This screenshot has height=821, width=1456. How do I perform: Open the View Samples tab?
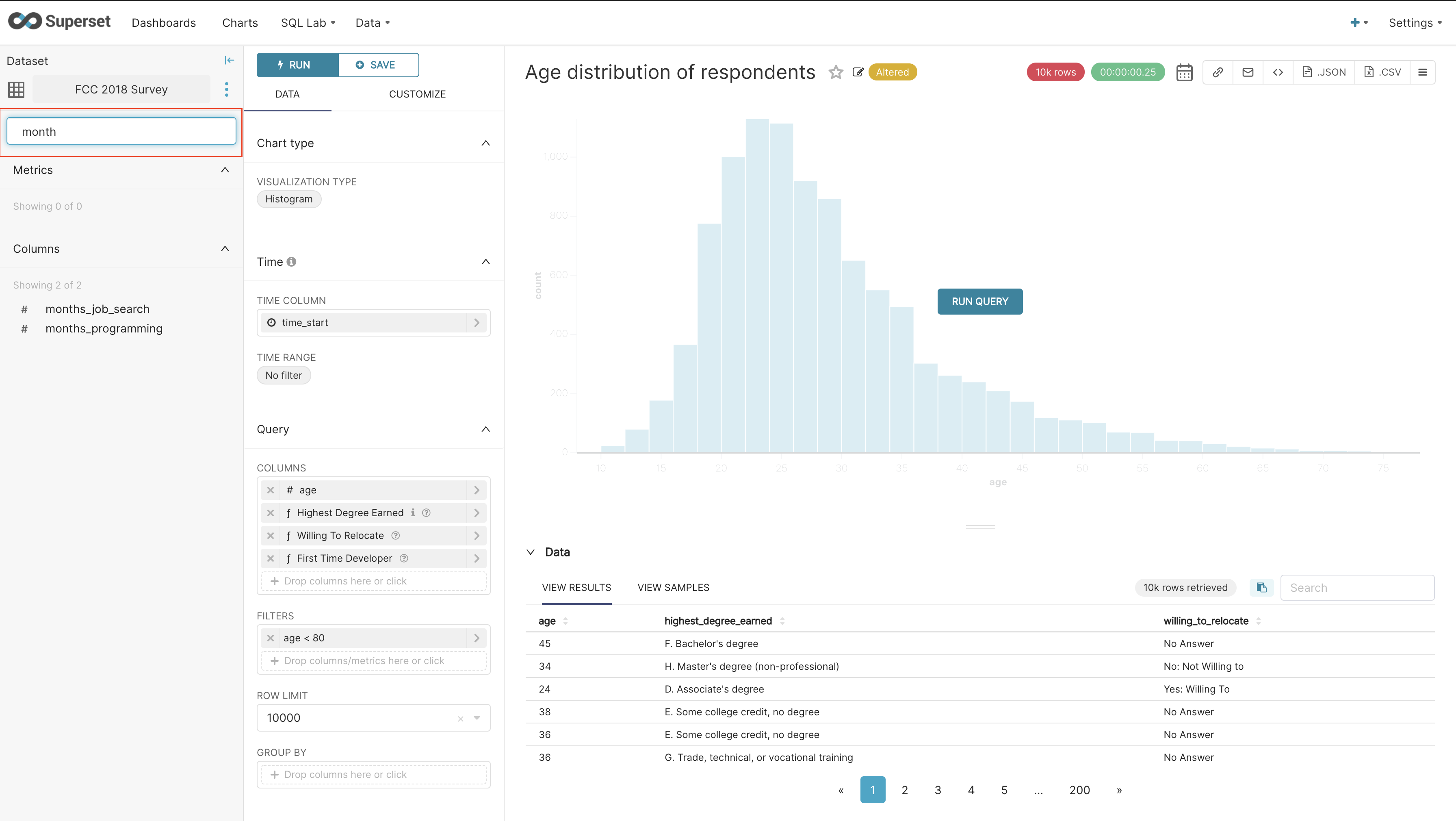point(673,587)
